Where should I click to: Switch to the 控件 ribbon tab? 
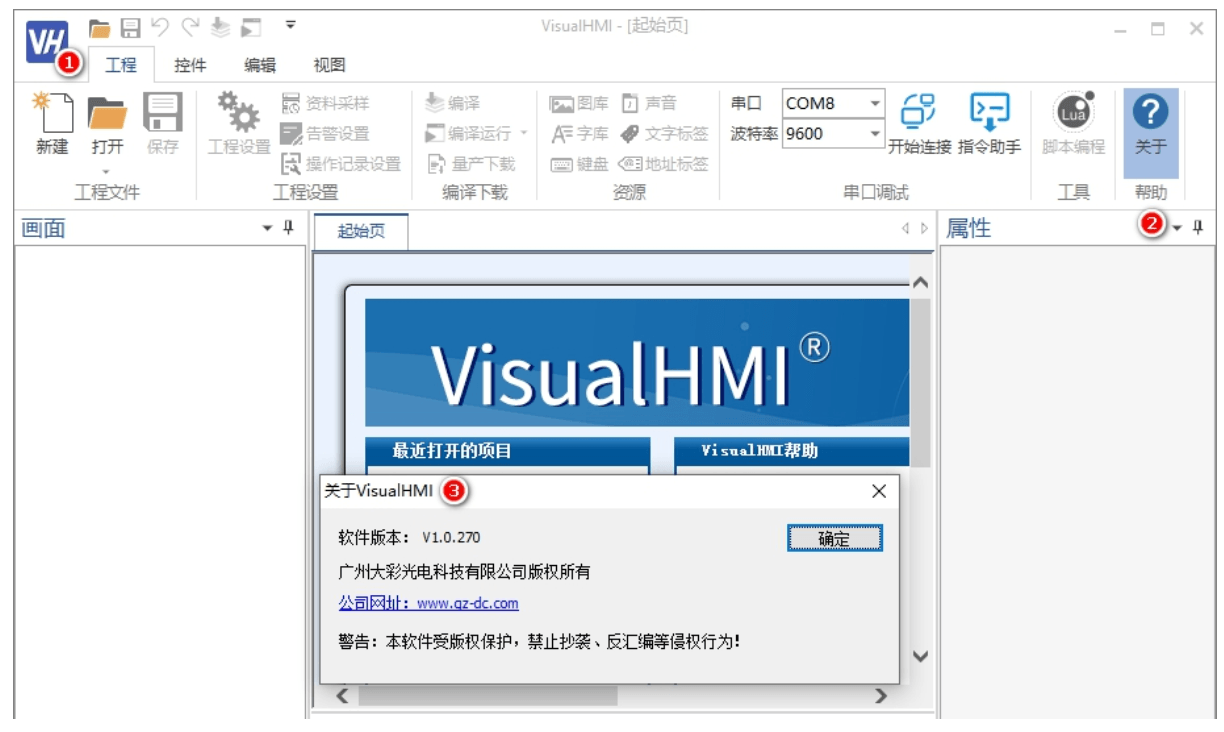tap(190, 65)
